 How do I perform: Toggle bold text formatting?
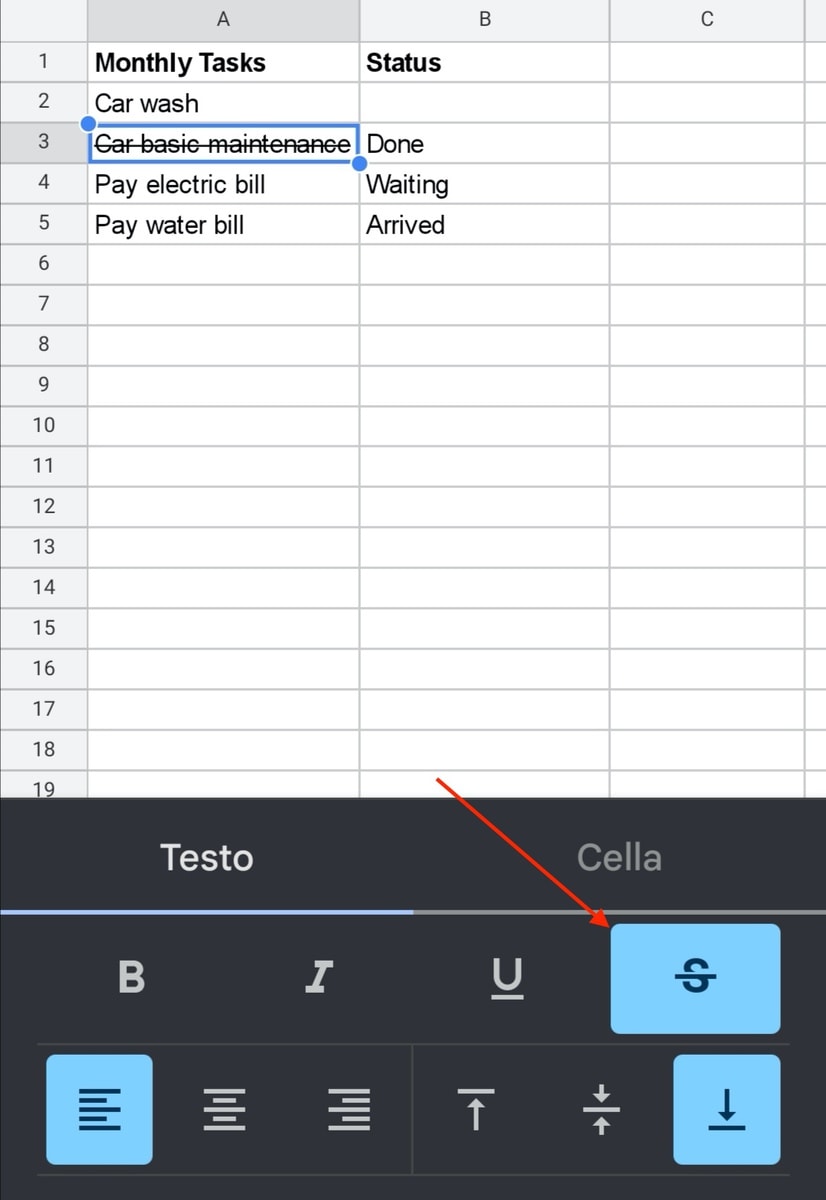[x=131, y=977]
